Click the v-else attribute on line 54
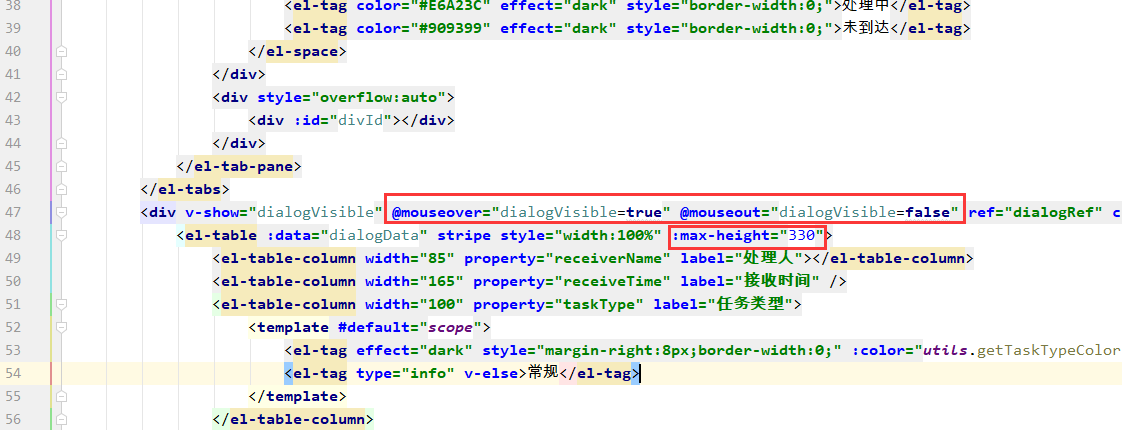 491,373
